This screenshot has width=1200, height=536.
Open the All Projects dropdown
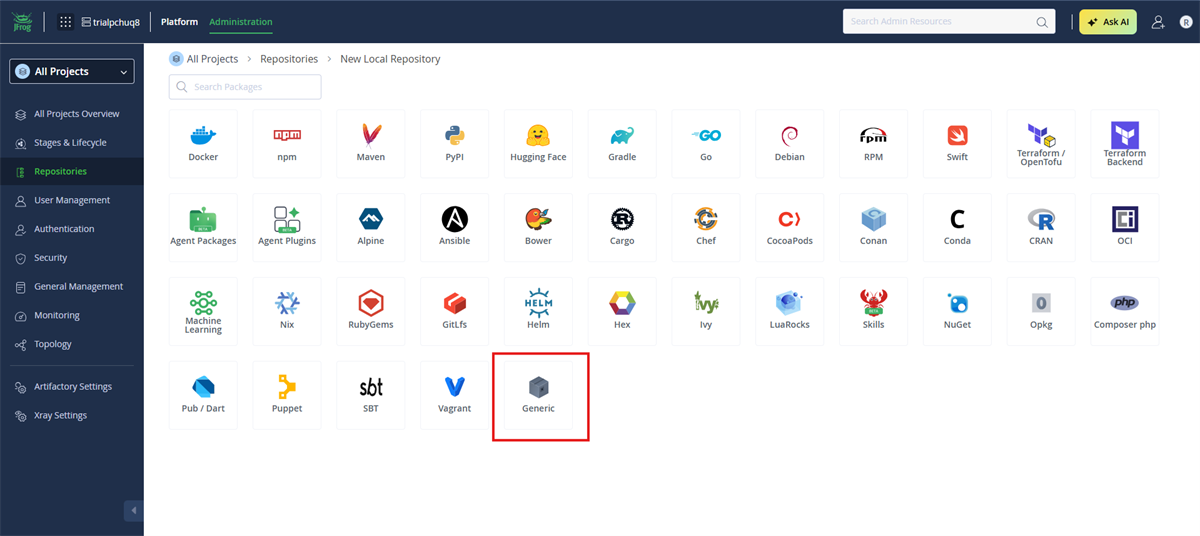71,71
